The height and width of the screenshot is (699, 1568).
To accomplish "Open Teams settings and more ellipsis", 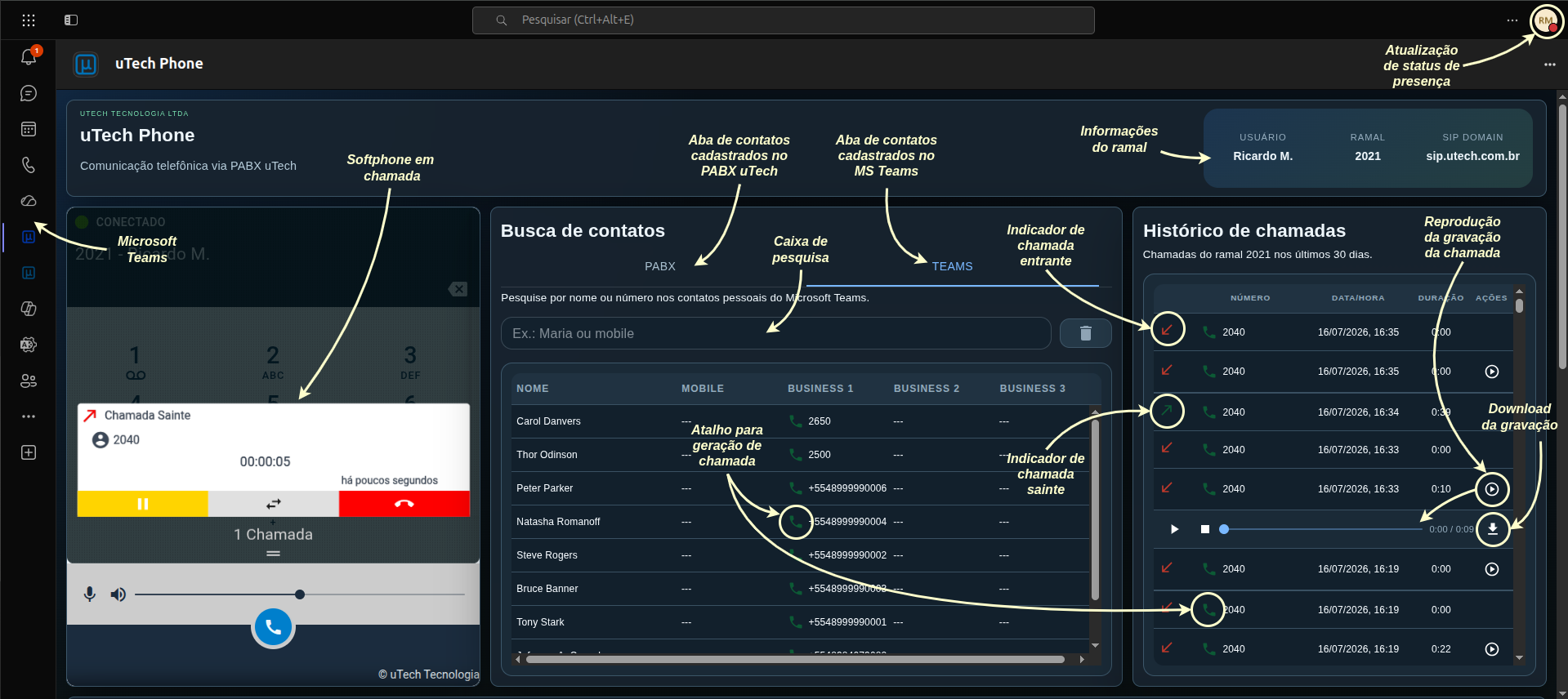I will 1512,20.
